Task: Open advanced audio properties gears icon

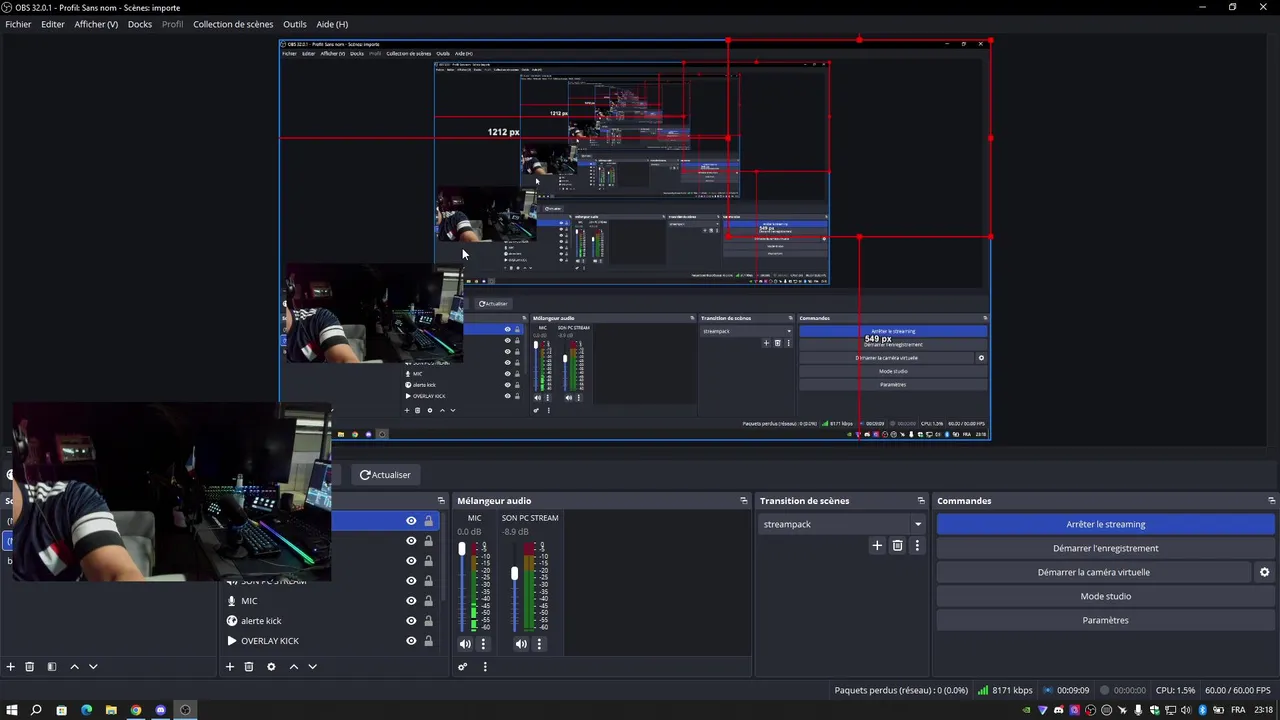Action: pyautogui.click(x=462, y=667)
